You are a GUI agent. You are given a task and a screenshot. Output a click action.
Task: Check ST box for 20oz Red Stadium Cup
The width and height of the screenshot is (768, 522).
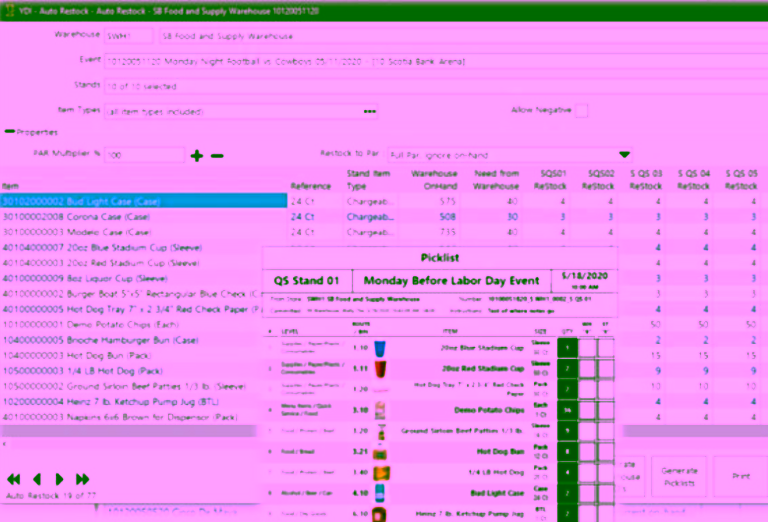coord(605,369)
